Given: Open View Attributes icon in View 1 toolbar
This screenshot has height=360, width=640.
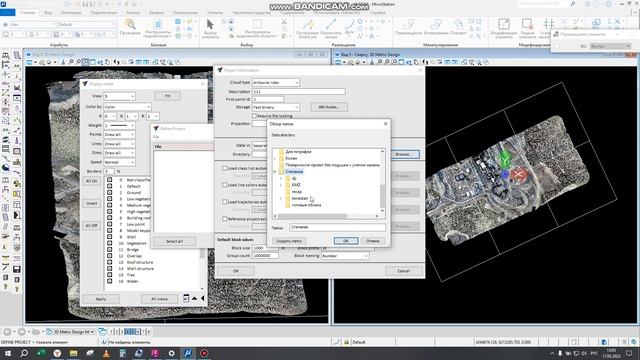Looking at the screenshot, I should 29,62.
